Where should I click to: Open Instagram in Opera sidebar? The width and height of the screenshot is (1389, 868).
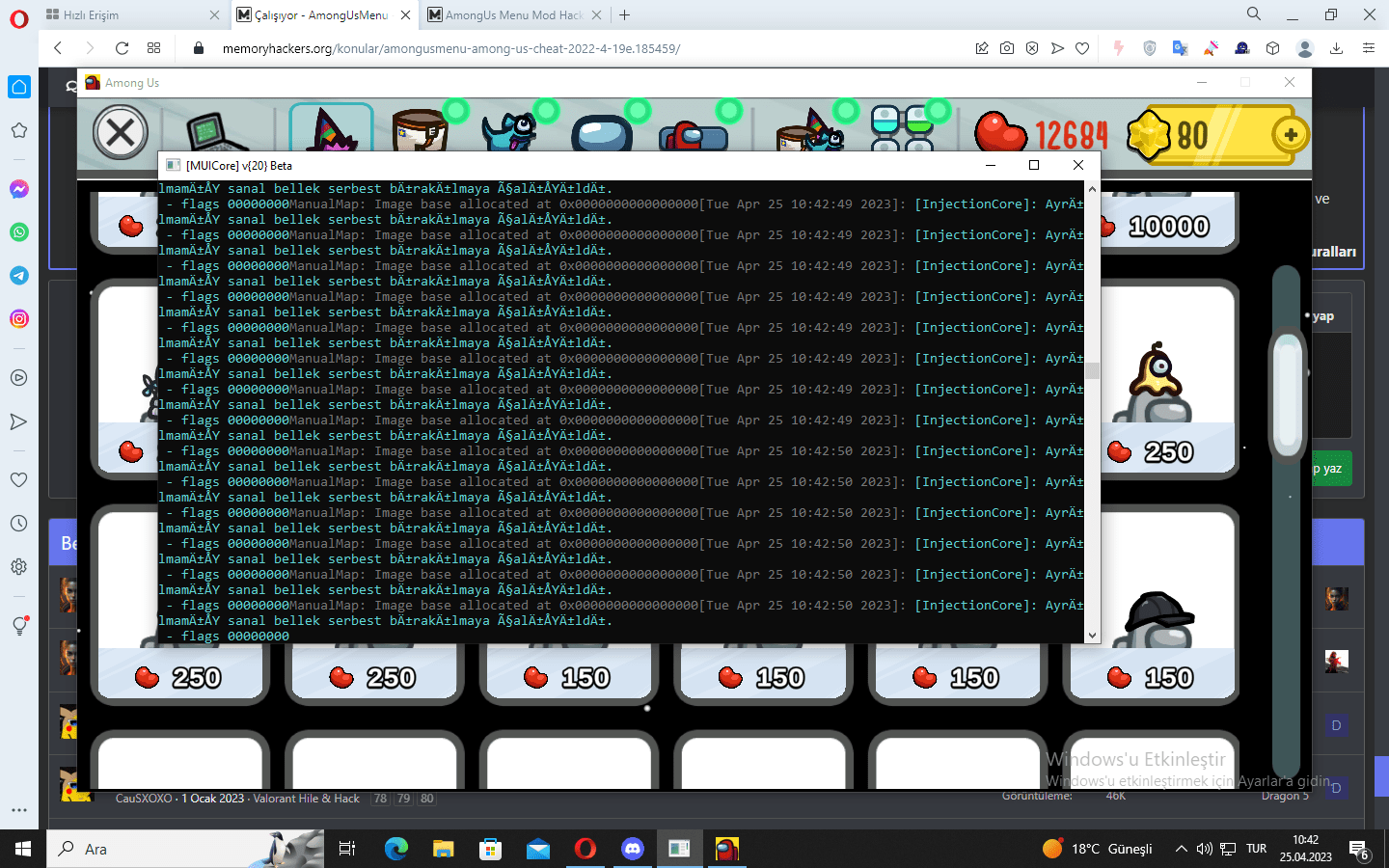click(x=19, y=319)
